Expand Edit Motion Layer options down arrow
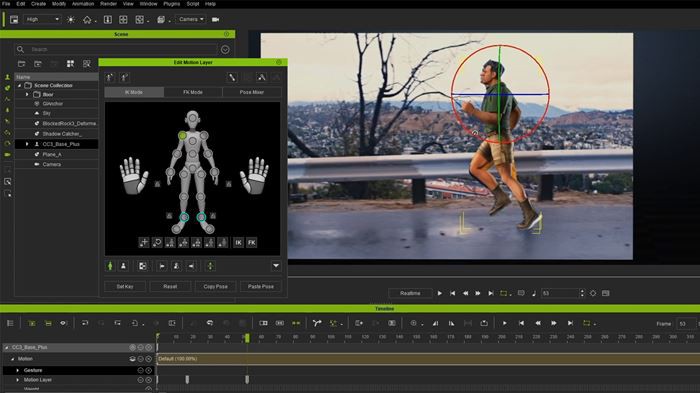The image size is (700, 393). 276,266
